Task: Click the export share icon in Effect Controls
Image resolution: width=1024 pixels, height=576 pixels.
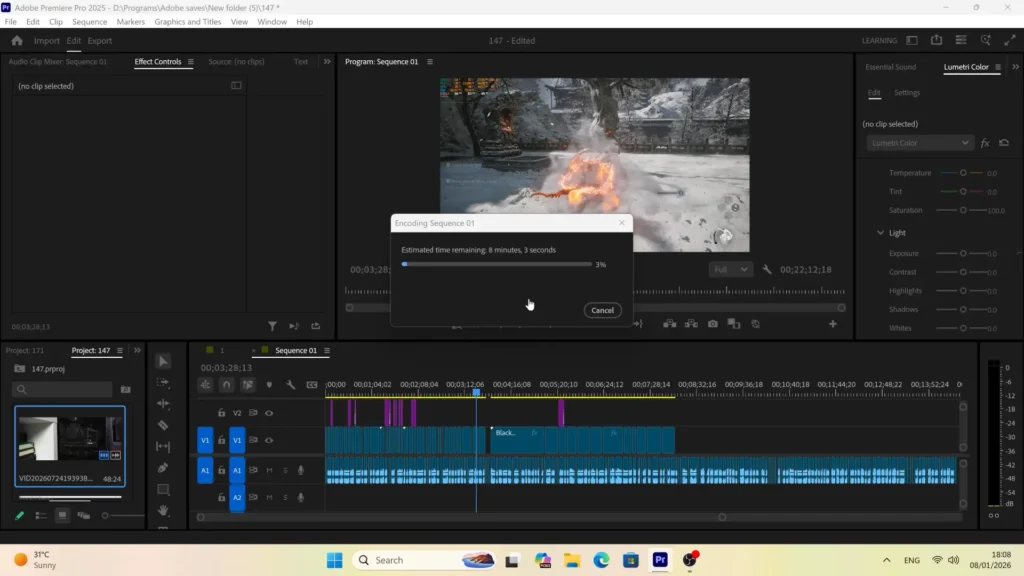Action: (316, 326)
